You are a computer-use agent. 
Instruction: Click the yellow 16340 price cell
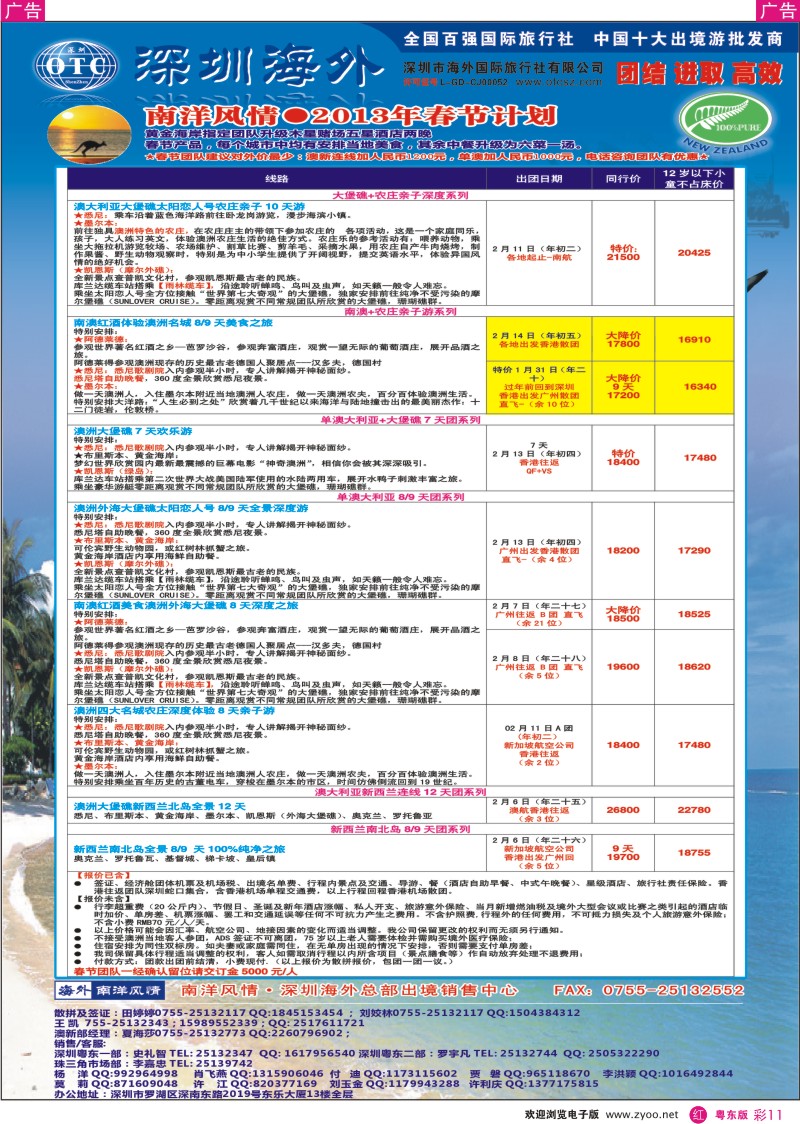[x=694, y=386]
